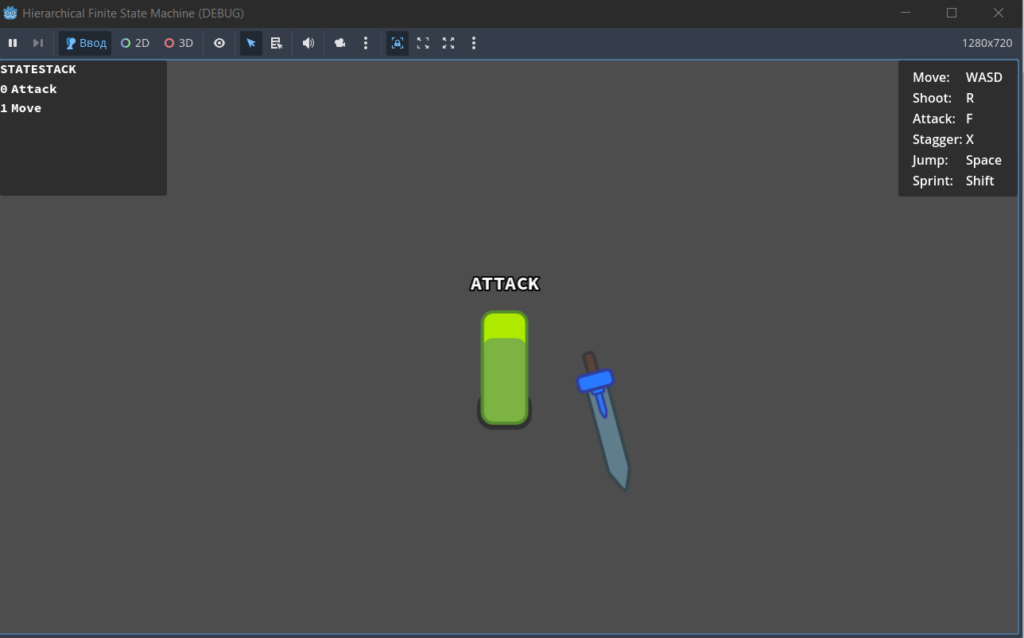
Task: Switch to 2D node selection mode
Action: pos(135,43)
